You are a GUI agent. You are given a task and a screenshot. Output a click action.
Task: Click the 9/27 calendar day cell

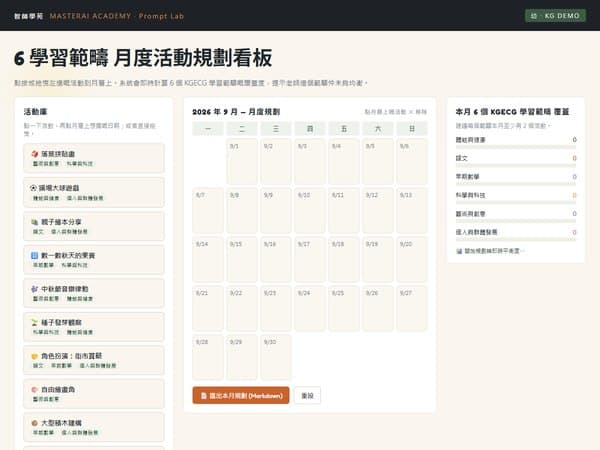pos(412,308)
